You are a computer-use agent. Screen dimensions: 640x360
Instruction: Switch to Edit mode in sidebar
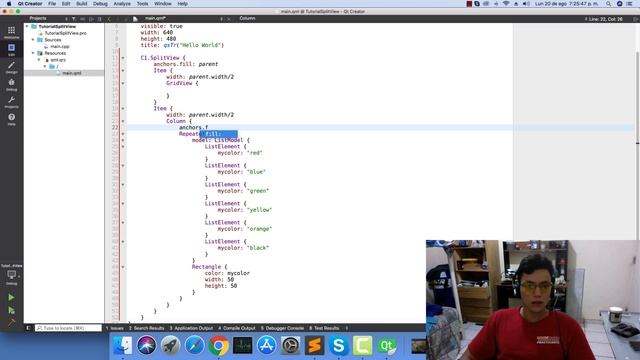[11, 50]
